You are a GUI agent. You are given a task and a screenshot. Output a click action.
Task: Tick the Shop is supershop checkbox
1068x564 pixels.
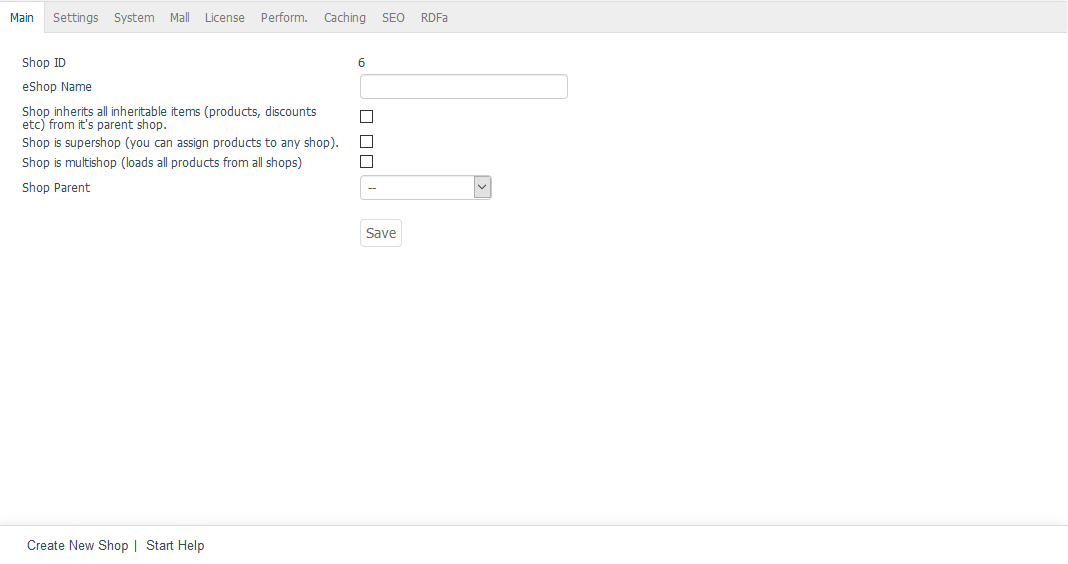tap(366, 142)
